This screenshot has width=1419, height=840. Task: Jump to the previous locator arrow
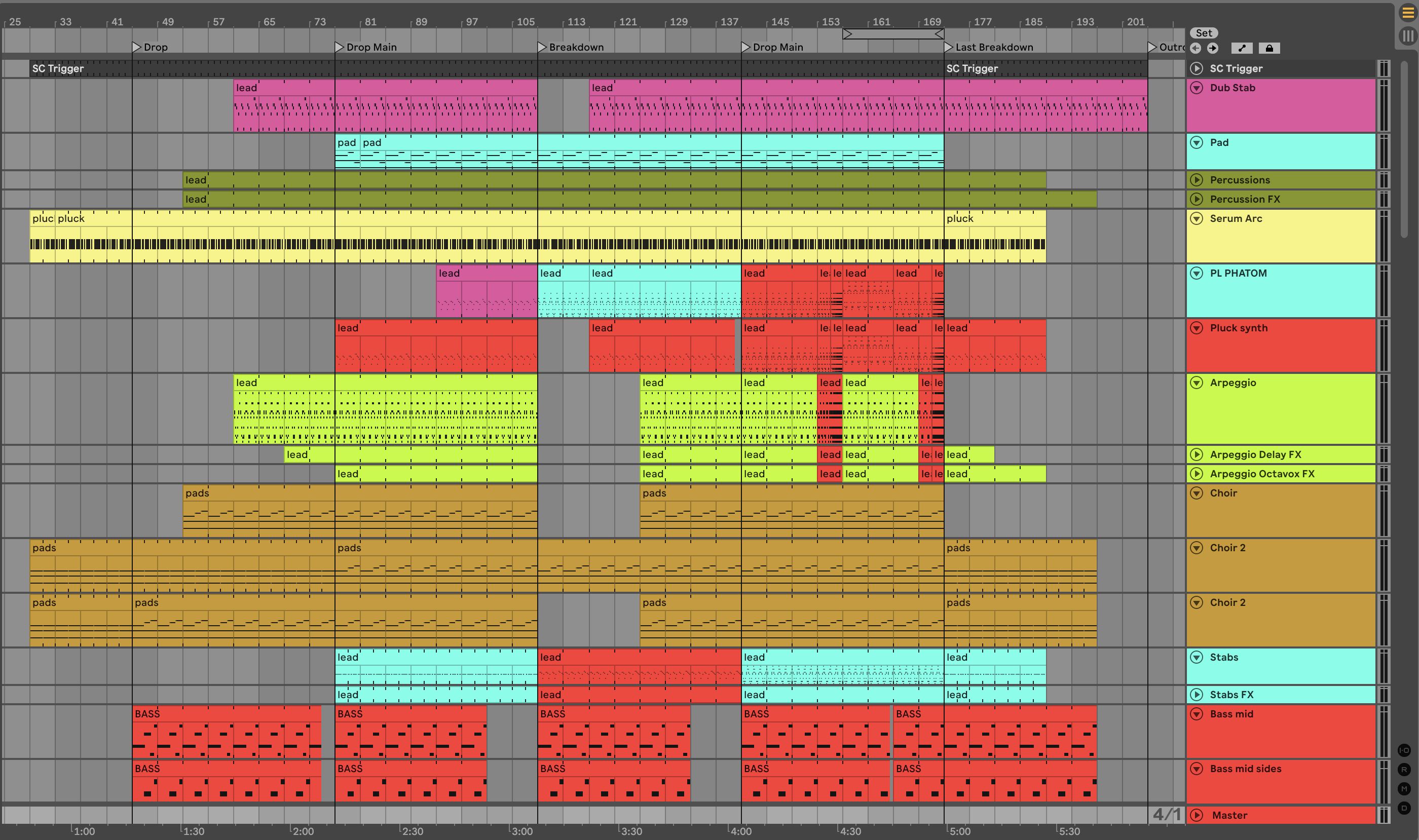click(1196, 48)
